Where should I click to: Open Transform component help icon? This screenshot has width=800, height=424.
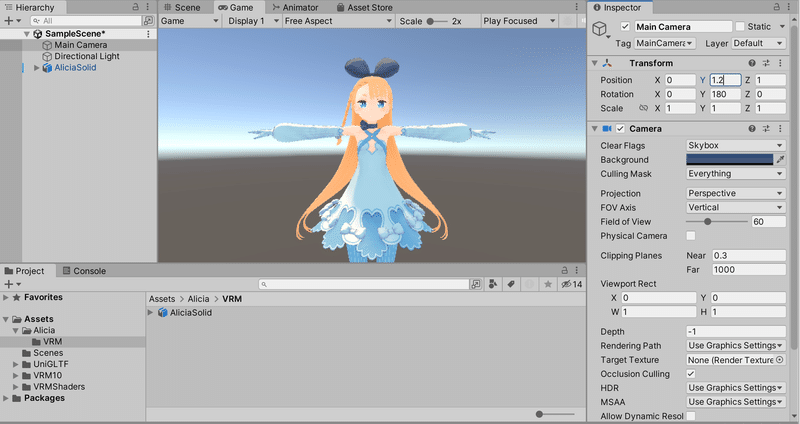click(752, 63)
